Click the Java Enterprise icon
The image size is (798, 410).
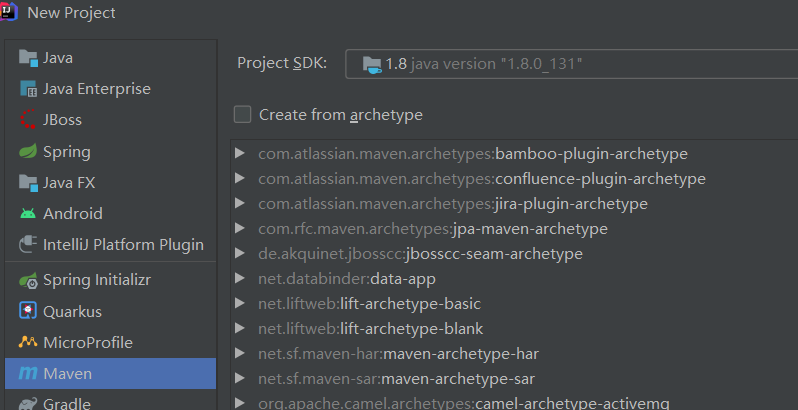tap(28, 89)
